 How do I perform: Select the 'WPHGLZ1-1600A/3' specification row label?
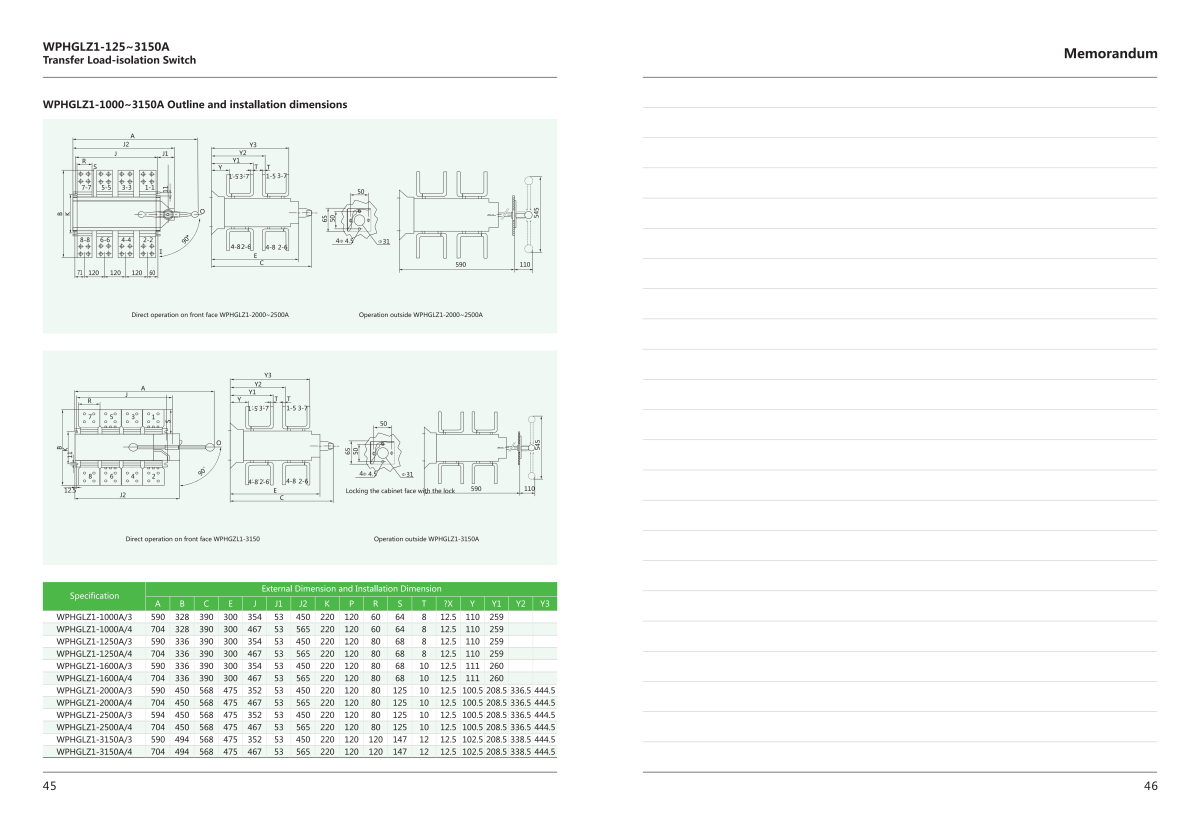point(94,665)
